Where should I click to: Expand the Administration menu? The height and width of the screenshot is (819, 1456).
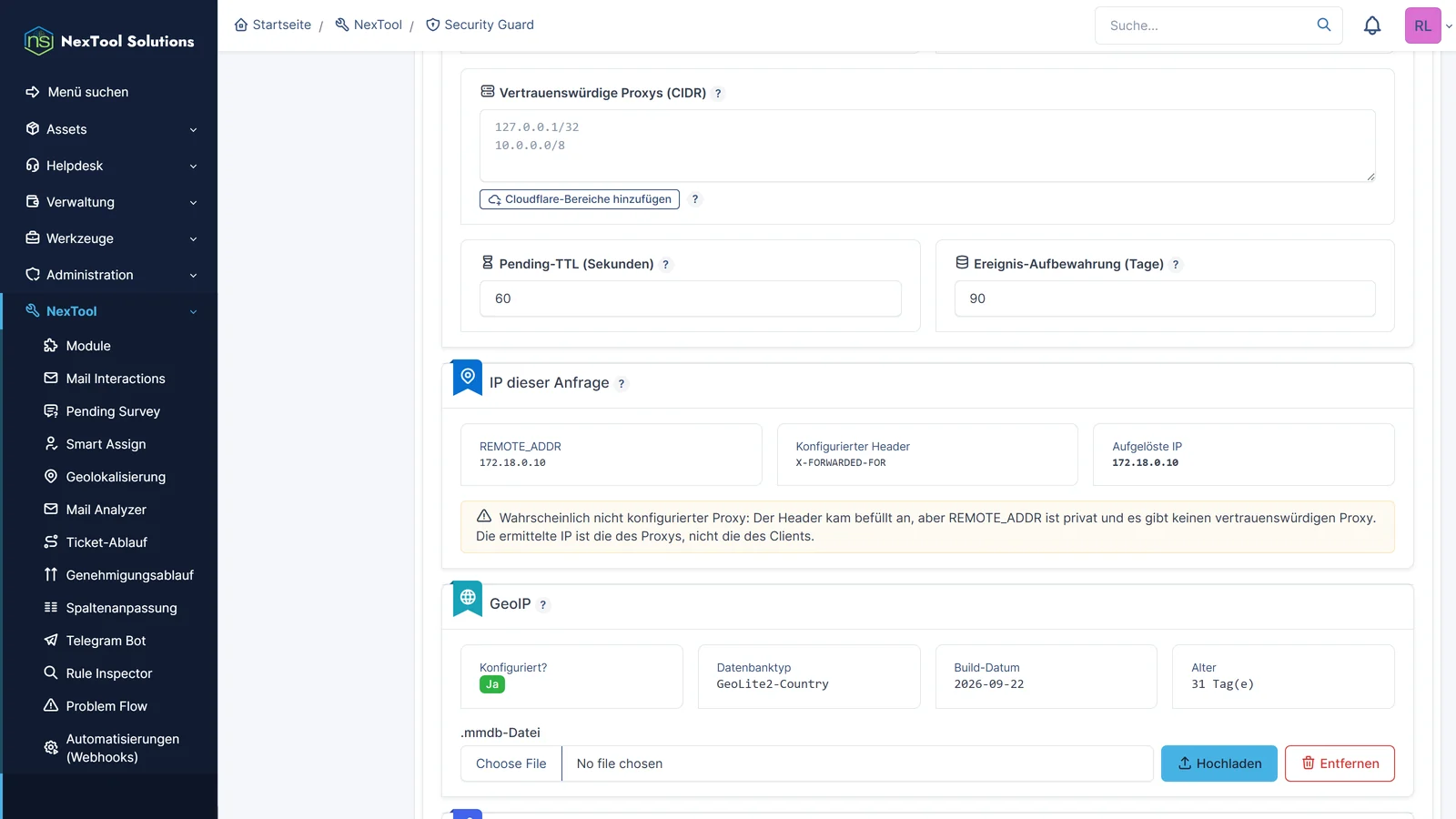[111, 275]
